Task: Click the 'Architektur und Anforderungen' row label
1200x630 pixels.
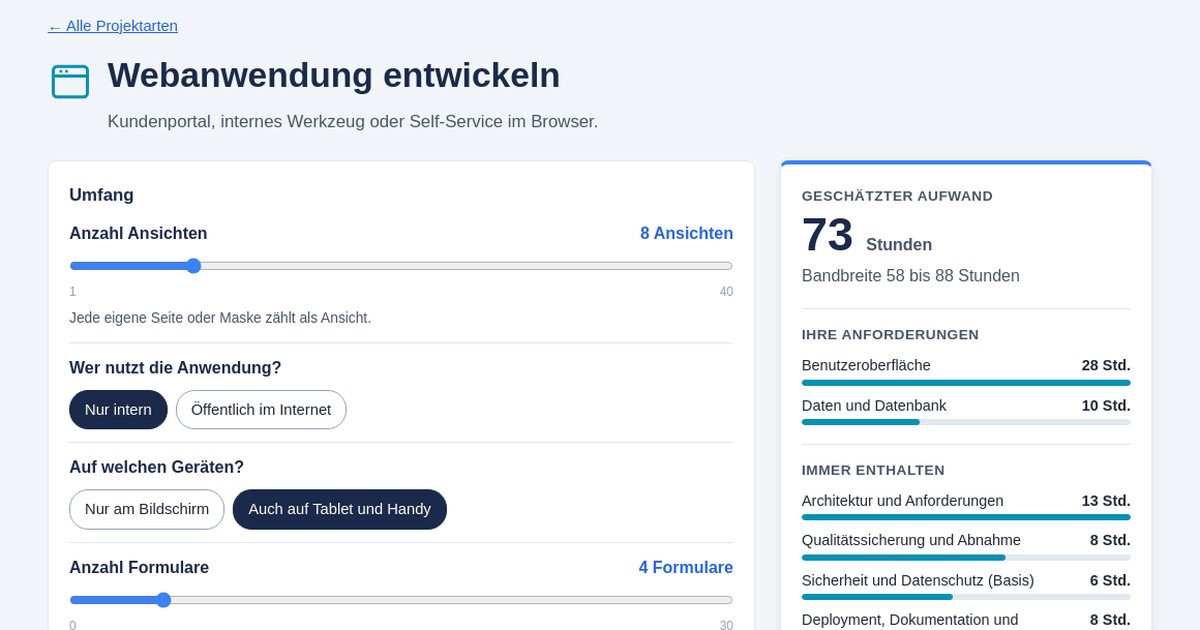Action: (903, 501)
